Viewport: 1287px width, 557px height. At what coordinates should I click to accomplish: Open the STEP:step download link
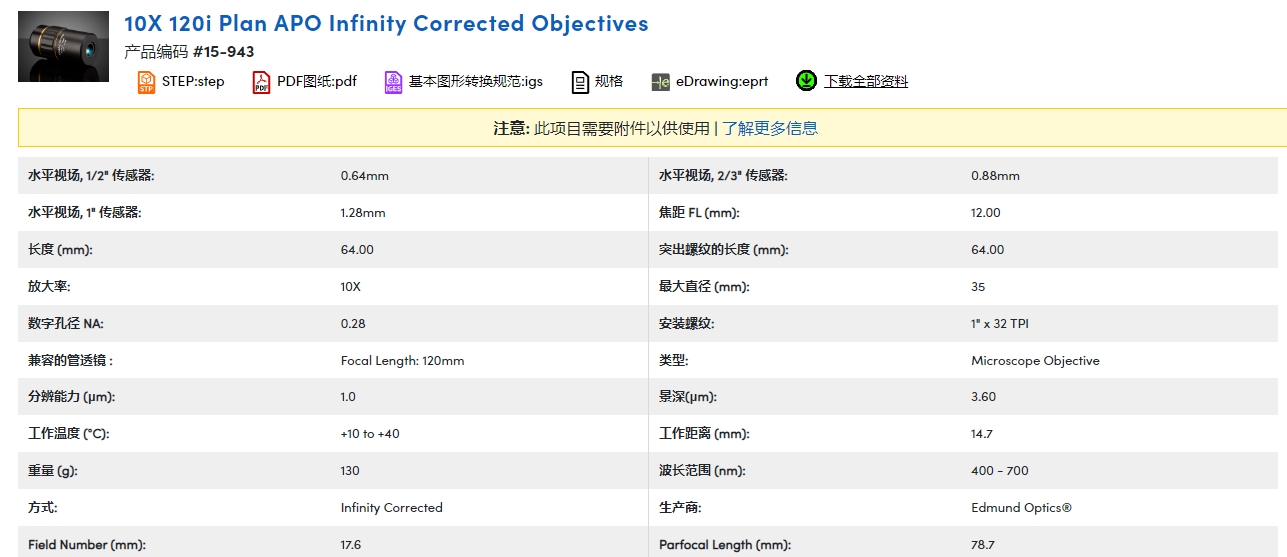click(x=193, y=82)
